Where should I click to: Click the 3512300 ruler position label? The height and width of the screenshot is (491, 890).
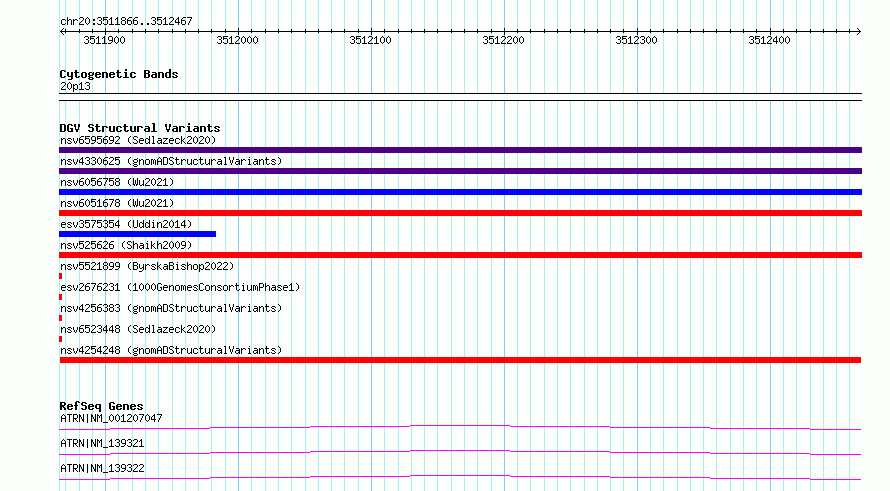coord(636,40)
